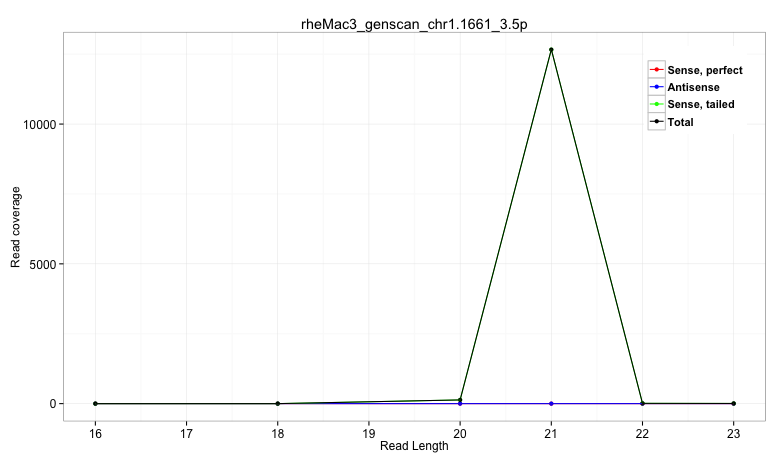780x460 pixels.
Task: Click the green Sense, tailed legend marker
Action: click(657, 105)
